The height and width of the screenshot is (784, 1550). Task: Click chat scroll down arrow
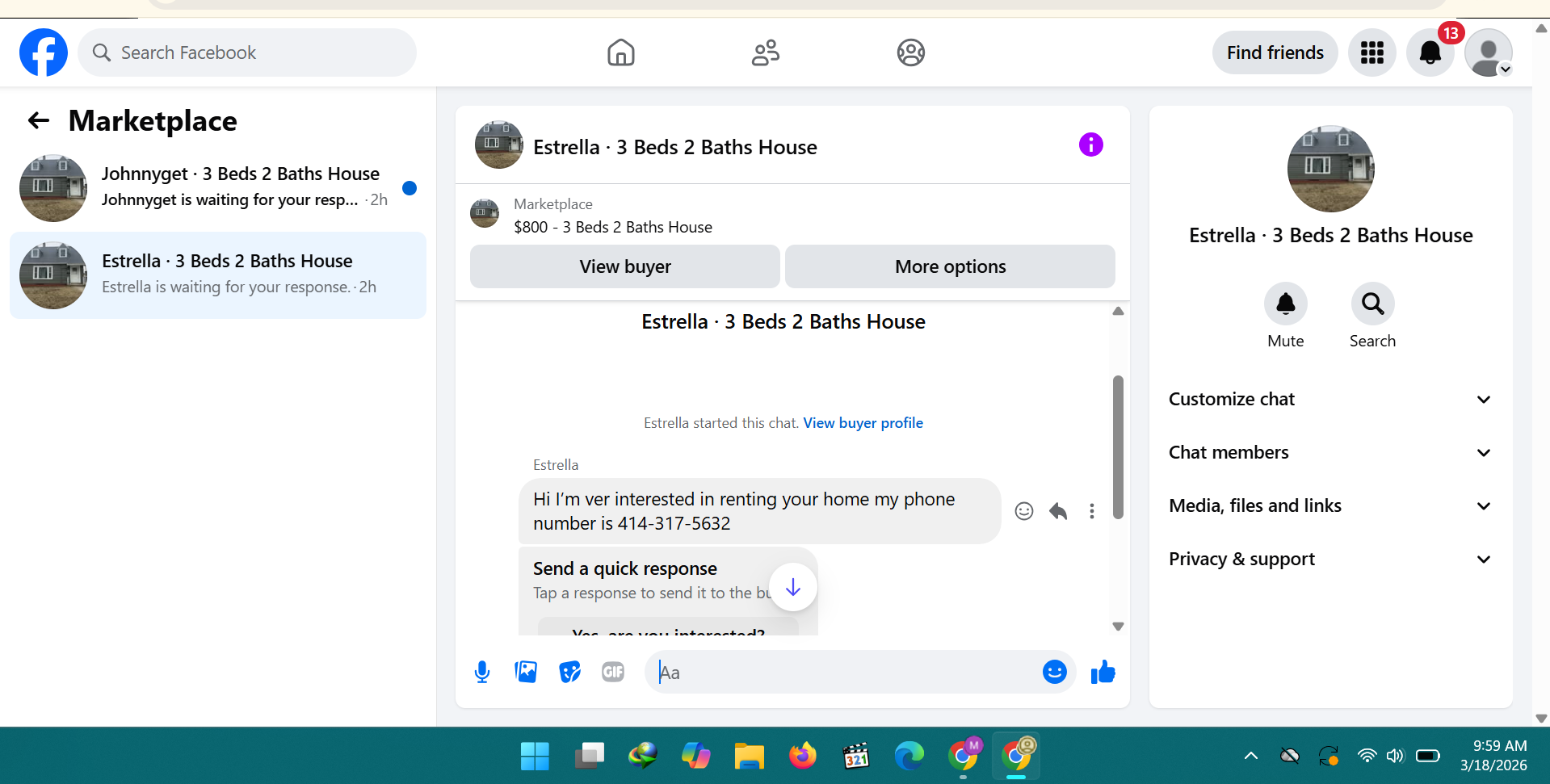(1118, 627)
